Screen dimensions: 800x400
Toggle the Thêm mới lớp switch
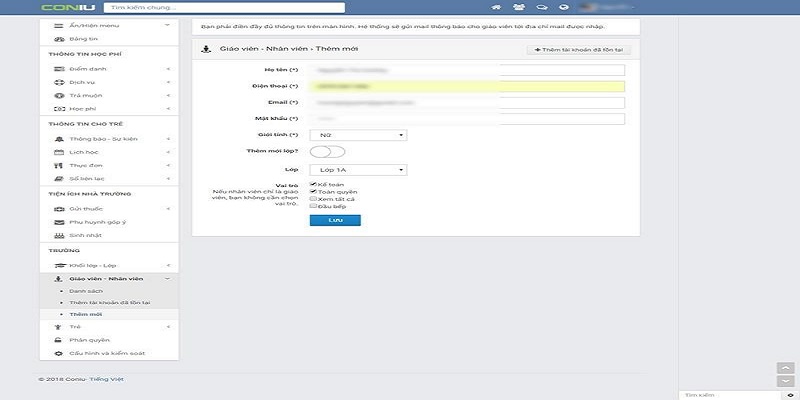coord(327,151)
